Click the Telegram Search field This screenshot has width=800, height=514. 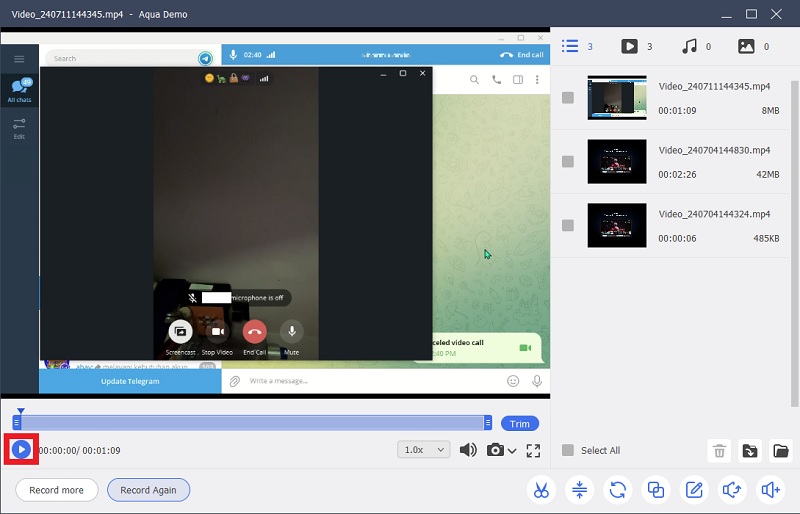point(121,58)
